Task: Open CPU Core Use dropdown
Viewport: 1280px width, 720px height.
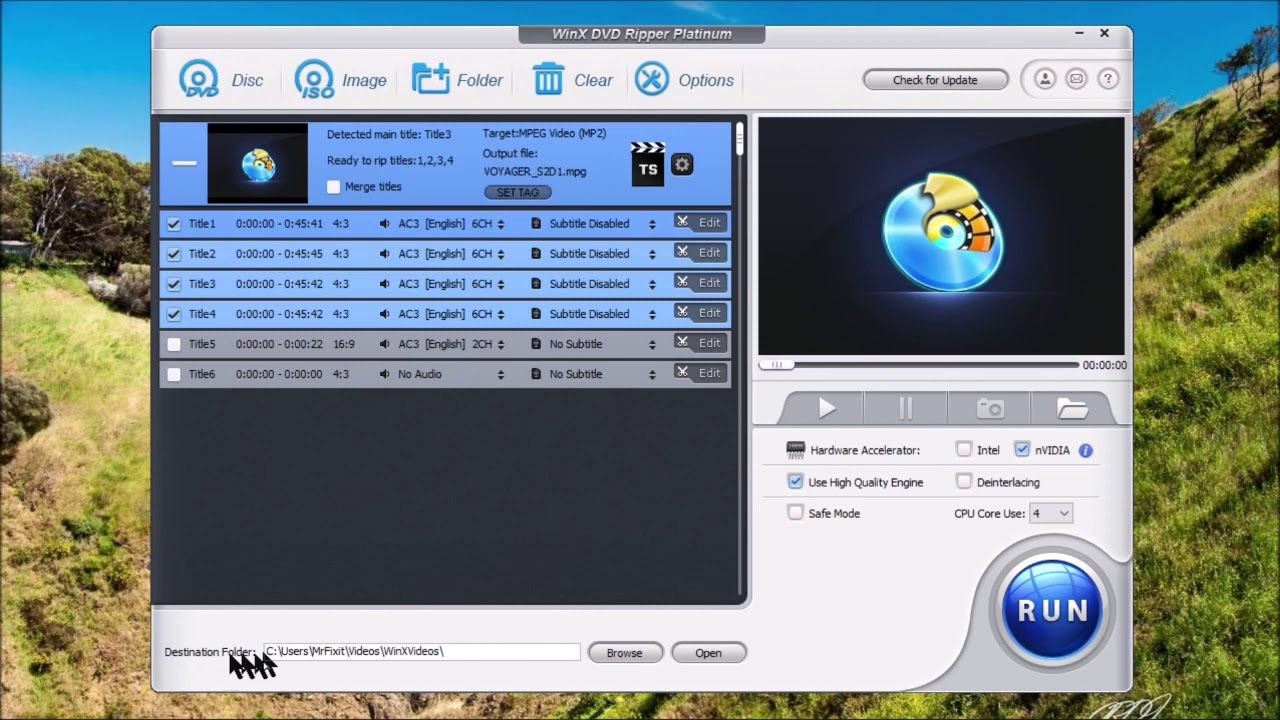Action: 1050,513
